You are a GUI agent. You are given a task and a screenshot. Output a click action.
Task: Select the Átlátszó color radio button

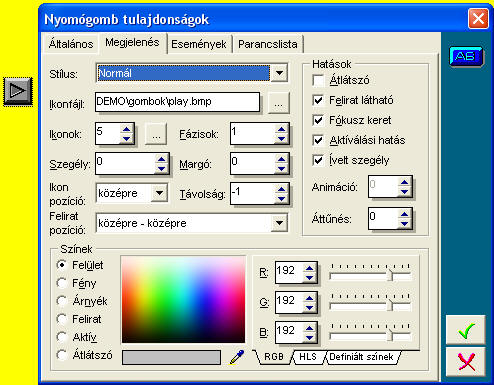pyautogui.click(x=62, y=355)
